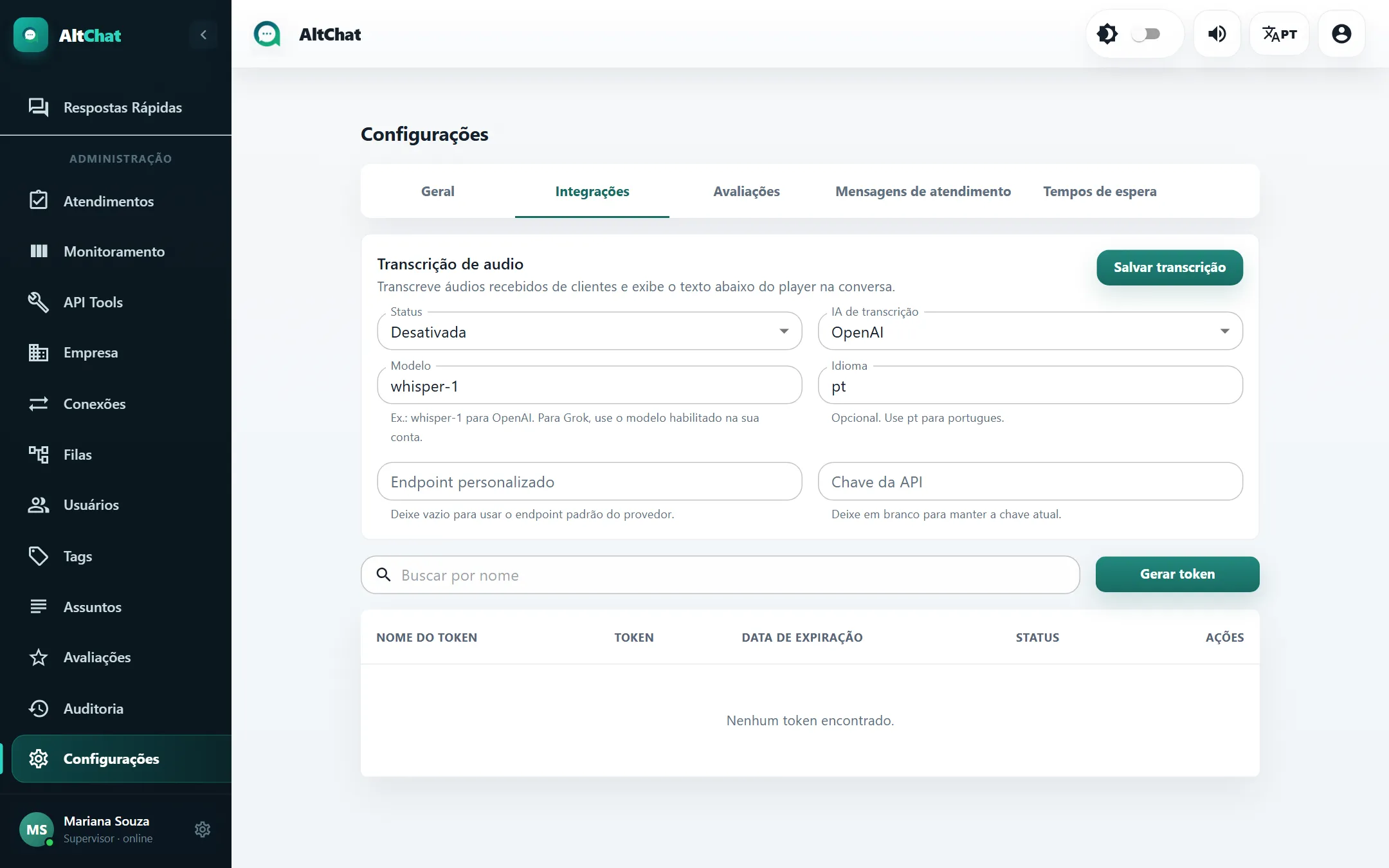Click the Auditoria history clock icon
The width and height of the screenshot is (1389, 868).
39,709
